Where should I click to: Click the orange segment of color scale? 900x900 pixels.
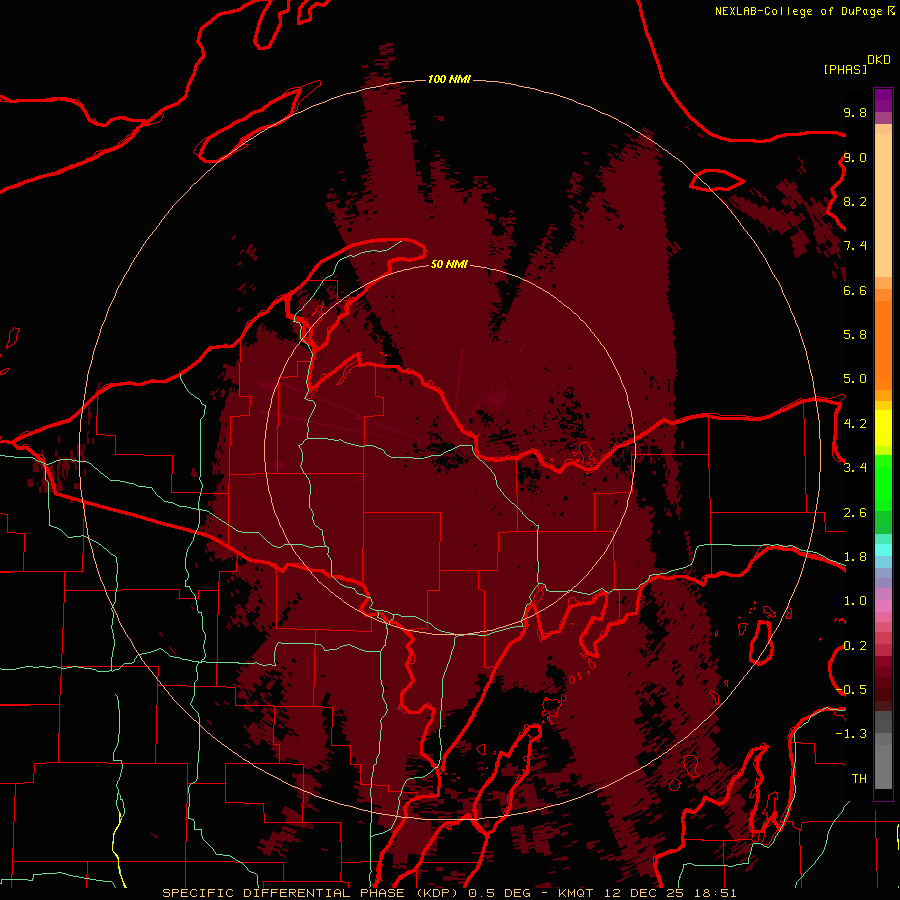883,346
